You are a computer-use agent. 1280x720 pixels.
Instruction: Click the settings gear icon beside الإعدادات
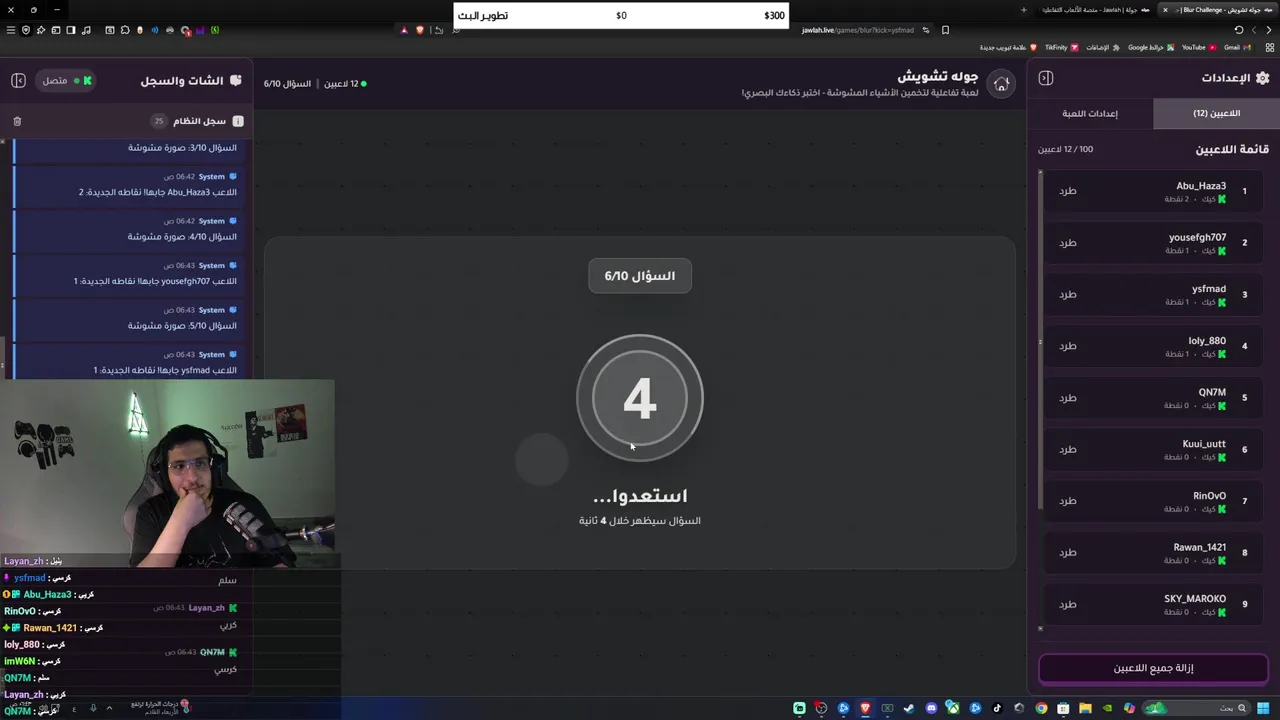pyautogui.click(x=1262, y=78)
